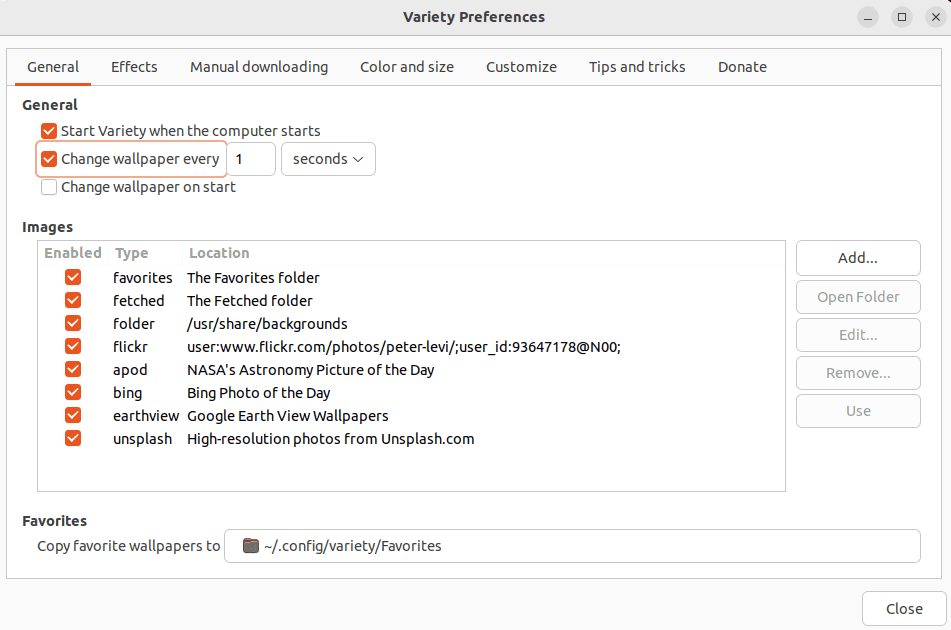The image size is (951, 630).
Task: Select the flickr peter-levi user location
Action: point(404,347)
